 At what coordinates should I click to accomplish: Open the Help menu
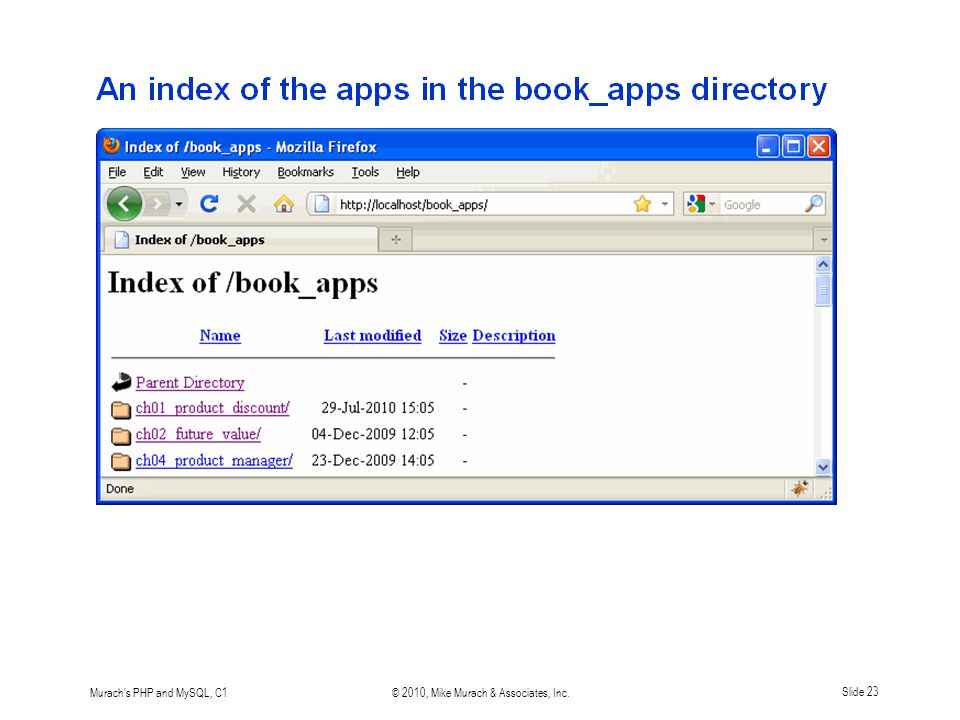408,172
